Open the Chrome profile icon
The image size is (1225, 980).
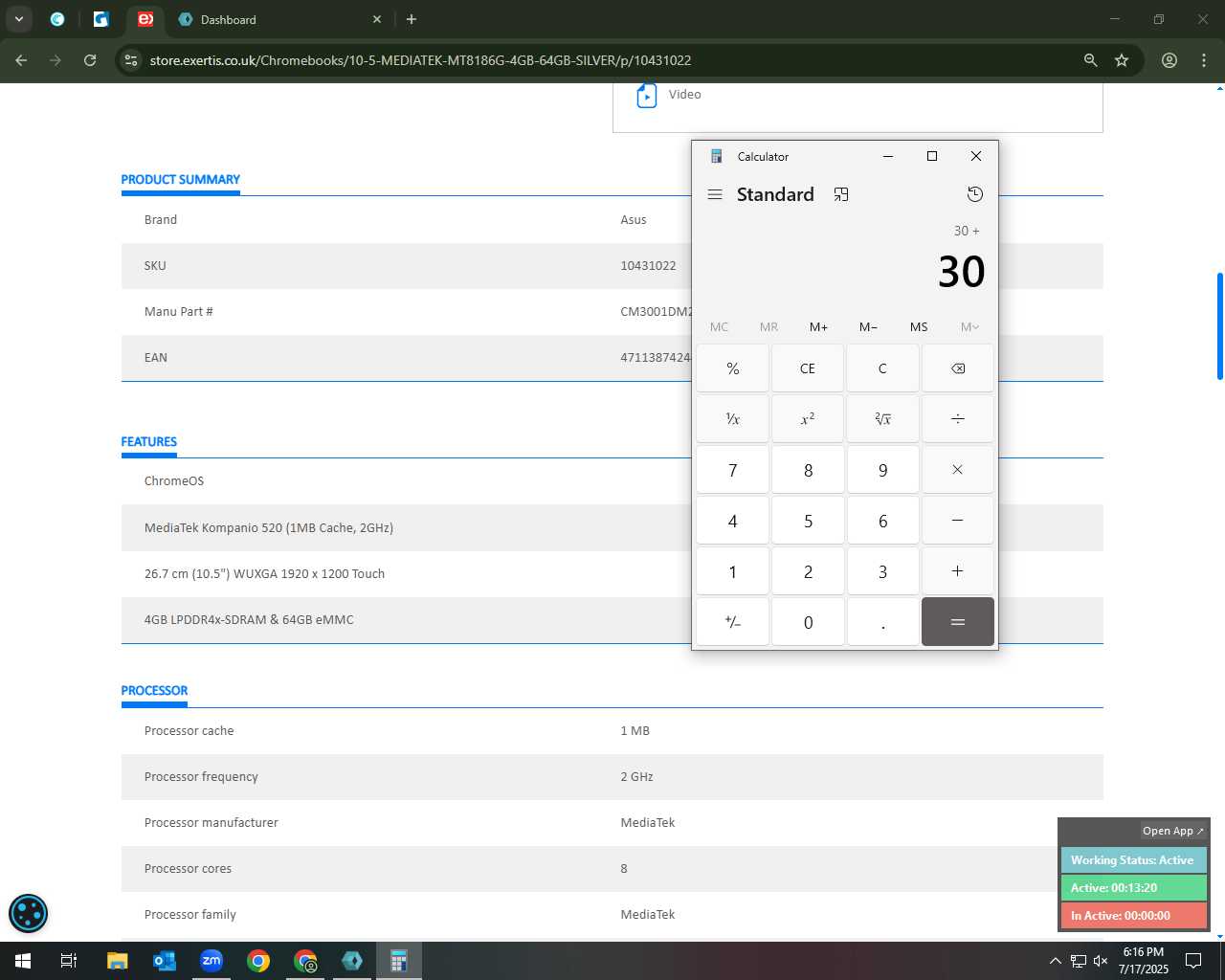pos(1169,60)
